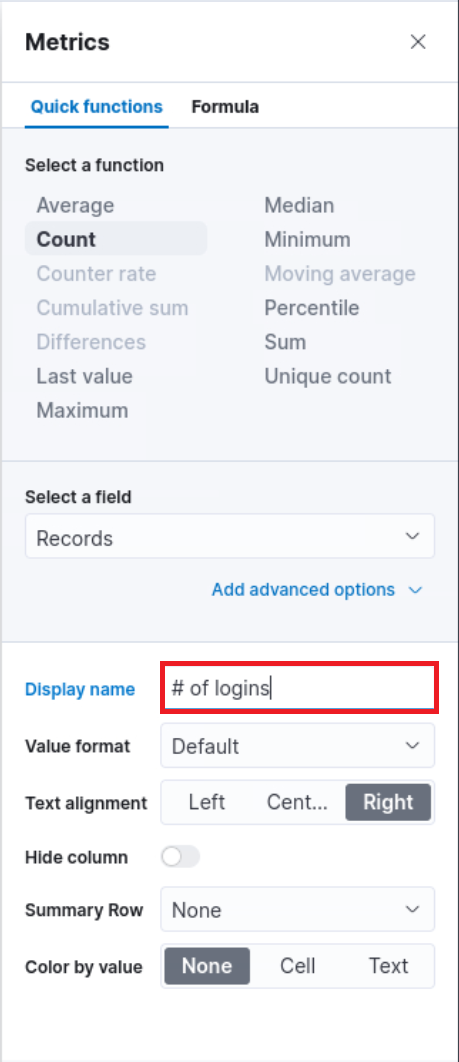The image size is (459, 1062).
Task: Select Right text alignment
Action: point(388,803)
